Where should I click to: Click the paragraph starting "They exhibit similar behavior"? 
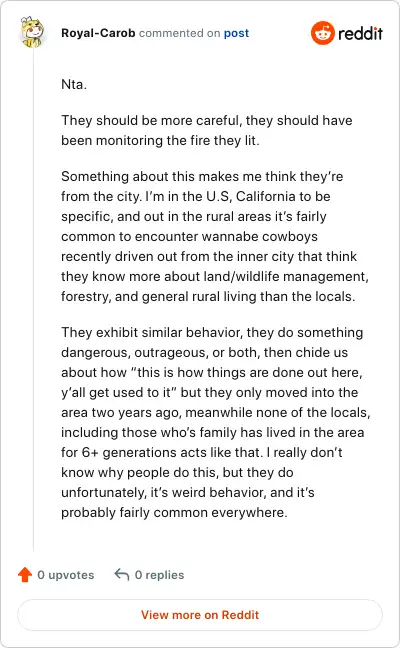(x=216, y=422)
